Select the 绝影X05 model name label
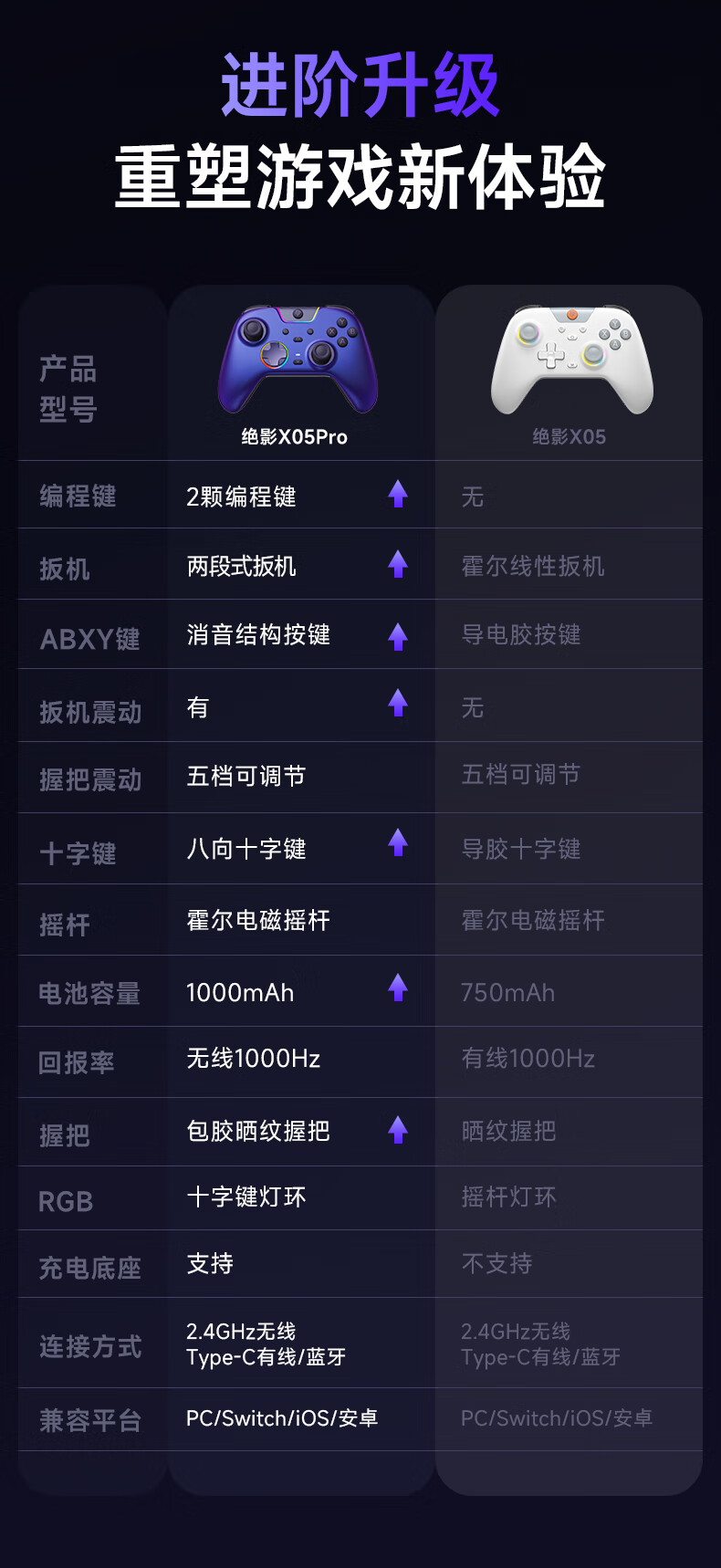The height and width of the screenshot is (1568, 721). 569,437
